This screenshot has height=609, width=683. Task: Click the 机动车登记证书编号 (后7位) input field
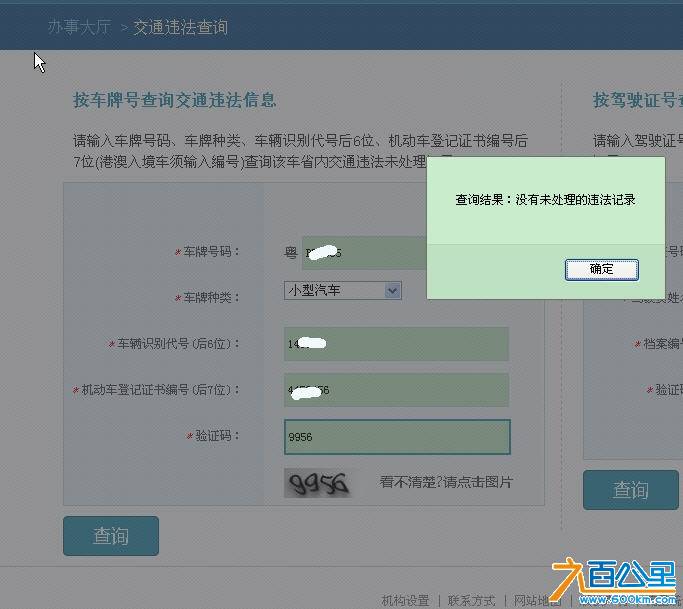396,390
